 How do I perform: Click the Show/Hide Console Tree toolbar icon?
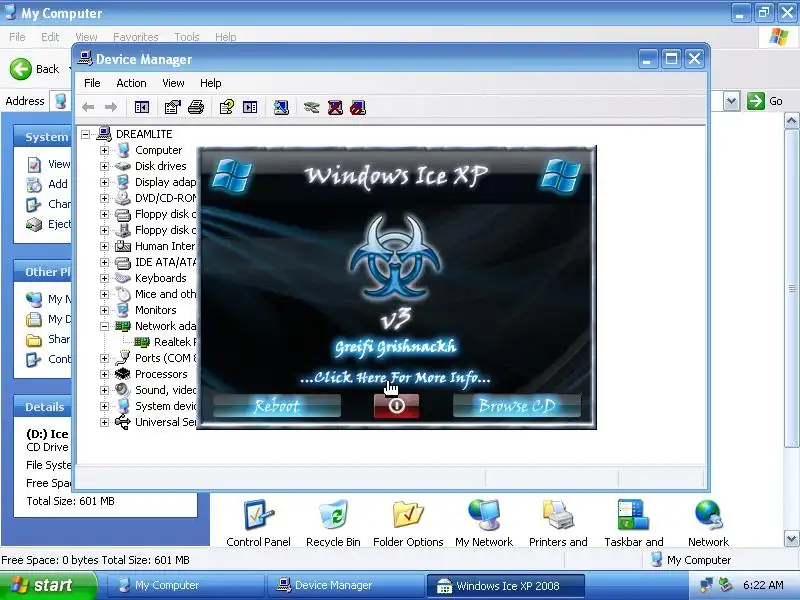141,107
